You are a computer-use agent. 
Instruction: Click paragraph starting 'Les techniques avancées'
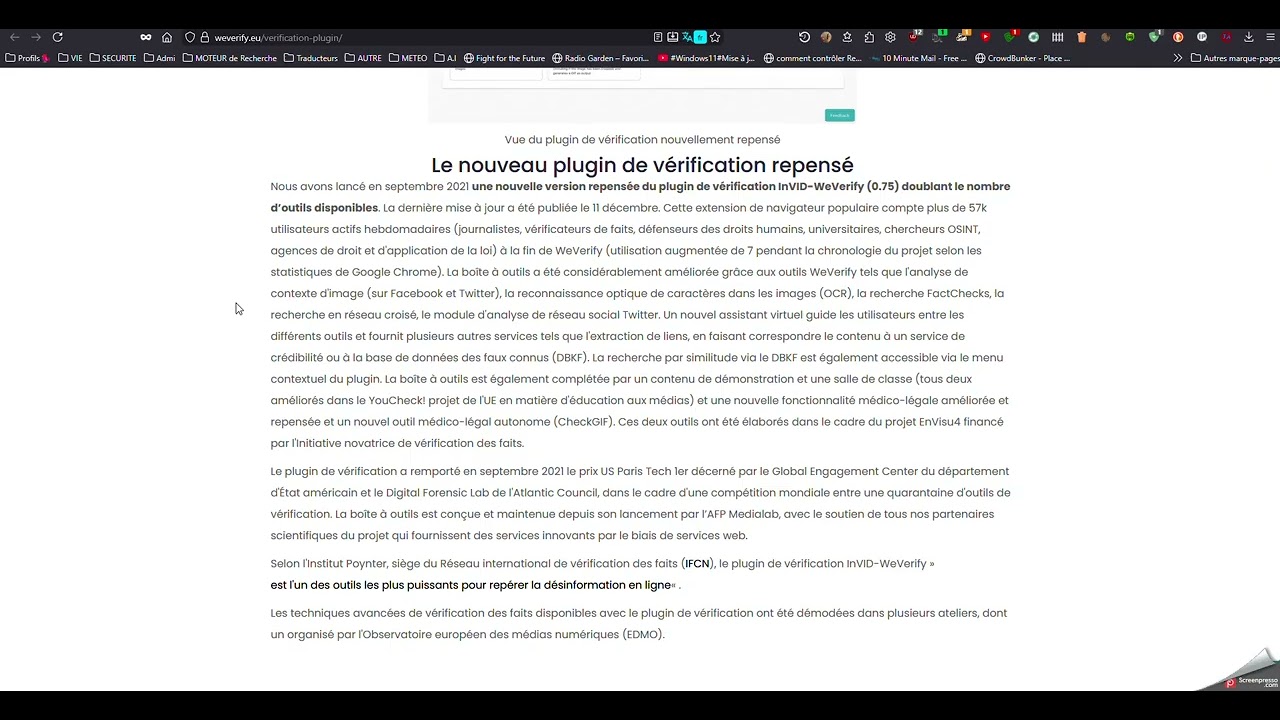coord(640,624)
